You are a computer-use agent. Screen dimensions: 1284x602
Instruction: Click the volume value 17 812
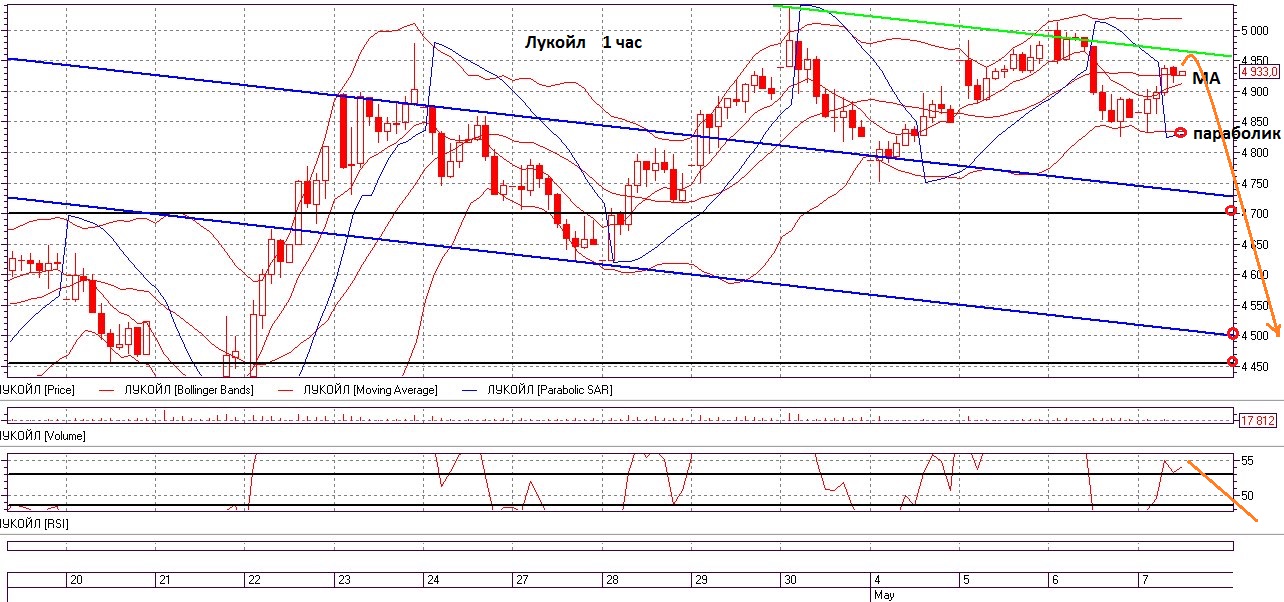pyautogui.click(x=1258, y=420)
